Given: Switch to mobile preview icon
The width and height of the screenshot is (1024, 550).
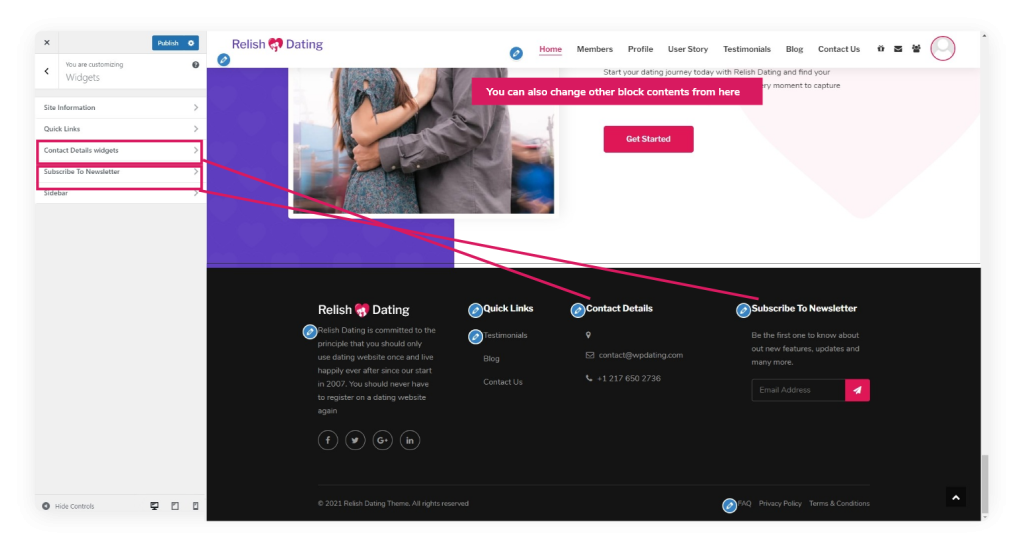Looking at the screenshot, I should click(x=195, y=506).
